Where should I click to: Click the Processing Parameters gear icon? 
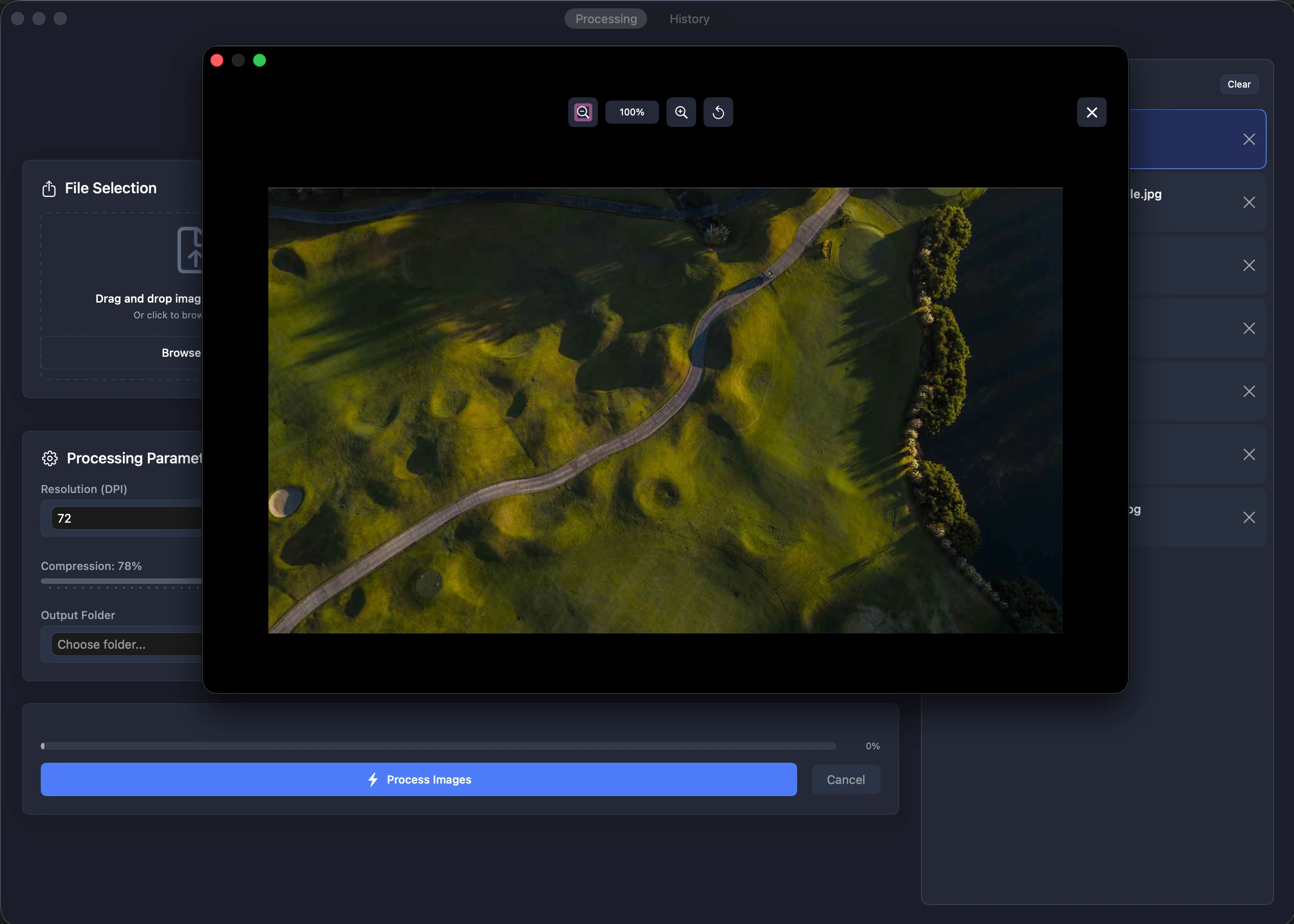click(x=49, y=458)
